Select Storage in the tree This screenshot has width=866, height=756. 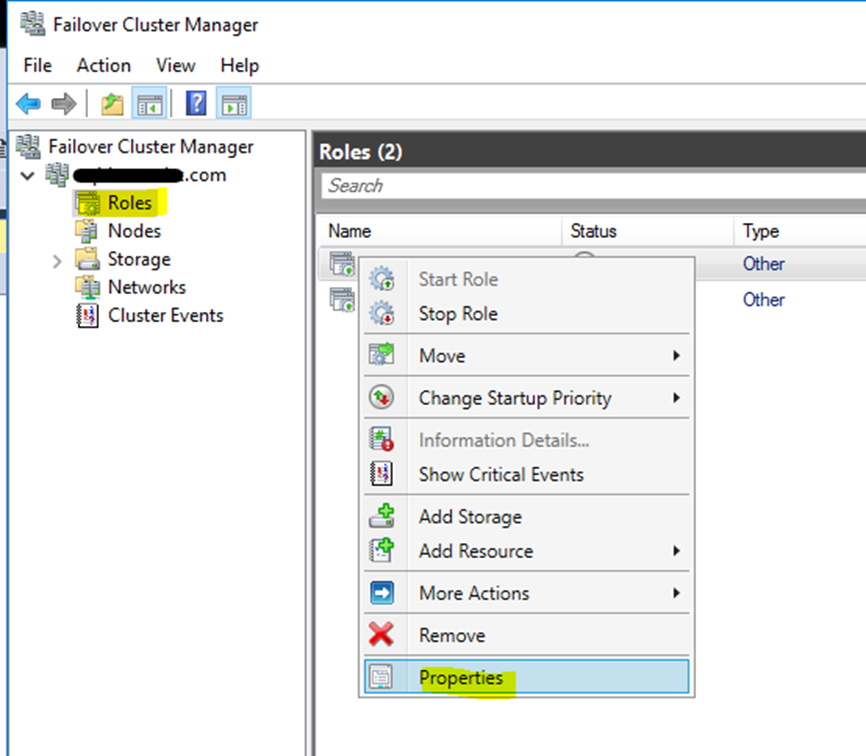139,259
